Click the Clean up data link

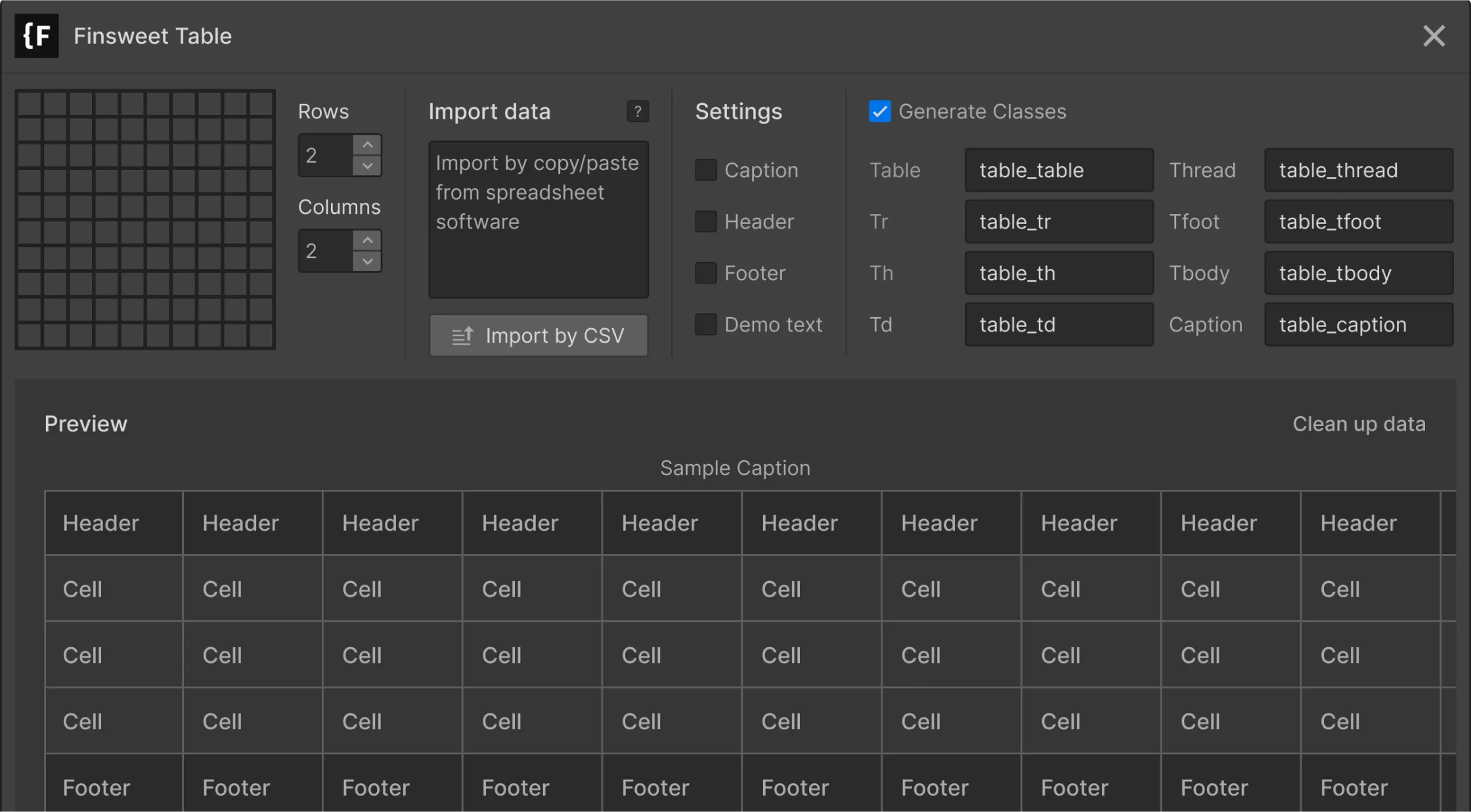(x=1359, y=424)
